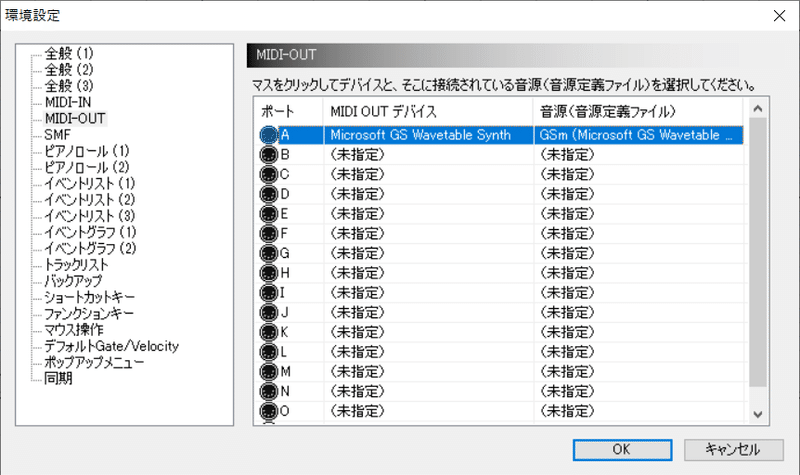Click the MIDI port icon for port B
The image size is (800, 475).
pos(268,155)
